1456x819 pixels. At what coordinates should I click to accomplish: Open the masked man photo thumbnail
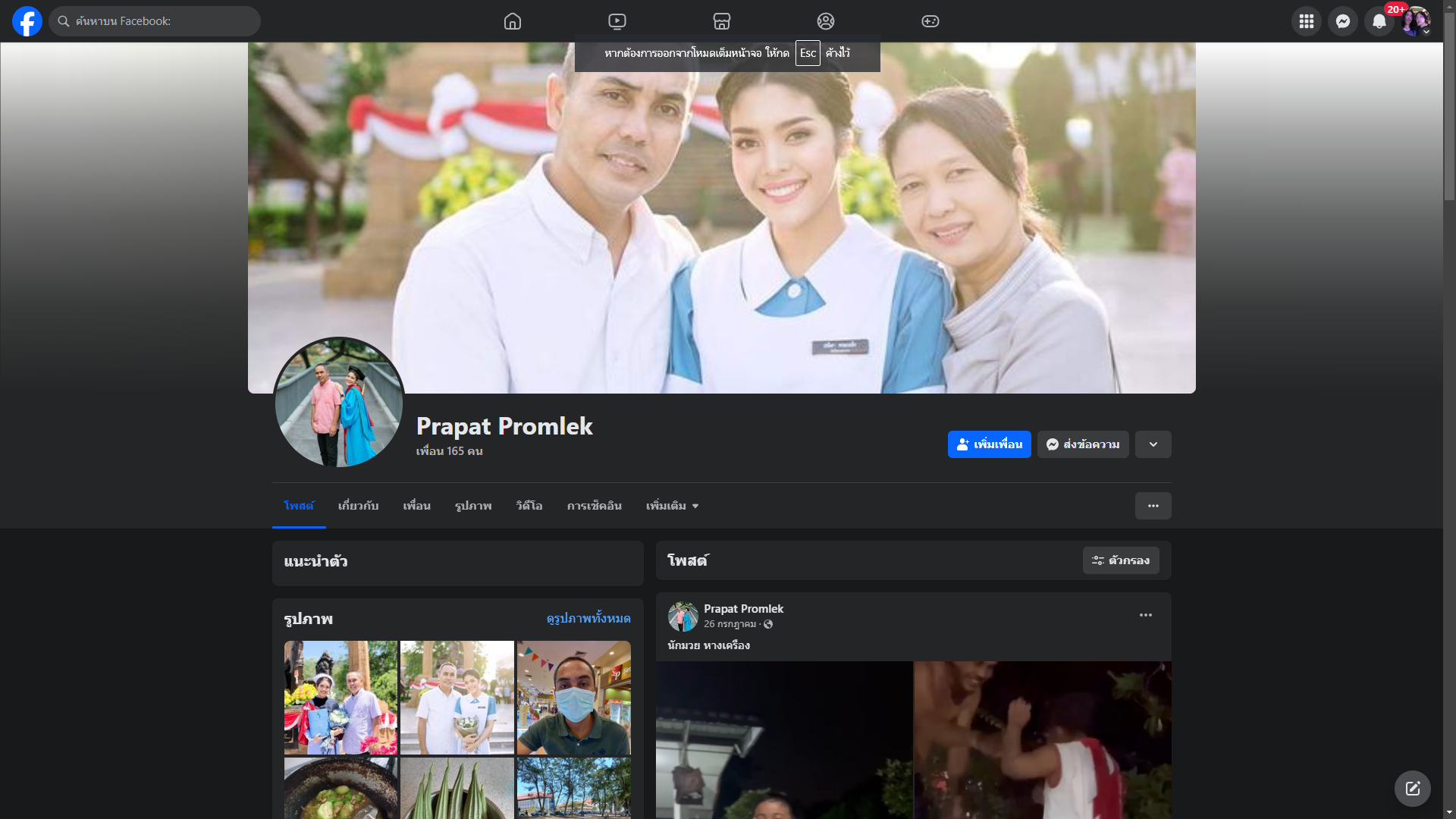573,698
